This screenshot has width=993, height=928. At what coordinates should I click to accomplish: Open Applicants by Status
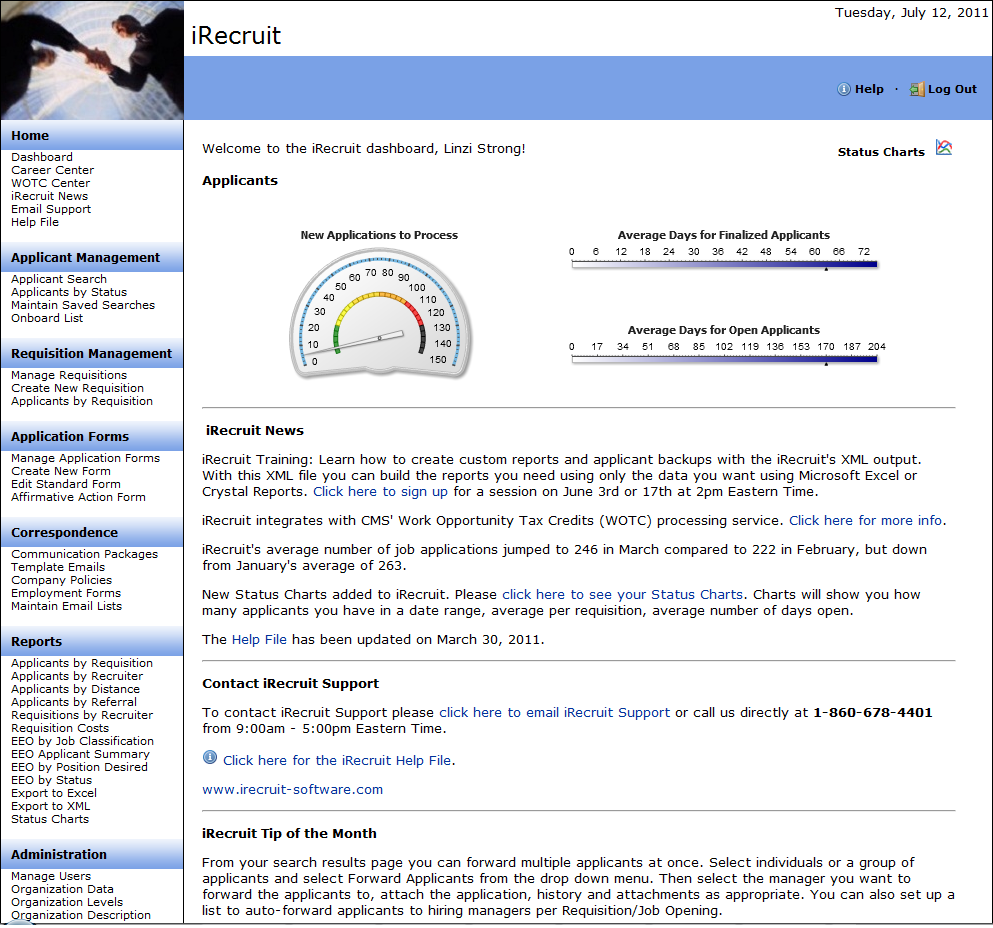[x=69, y=292]
